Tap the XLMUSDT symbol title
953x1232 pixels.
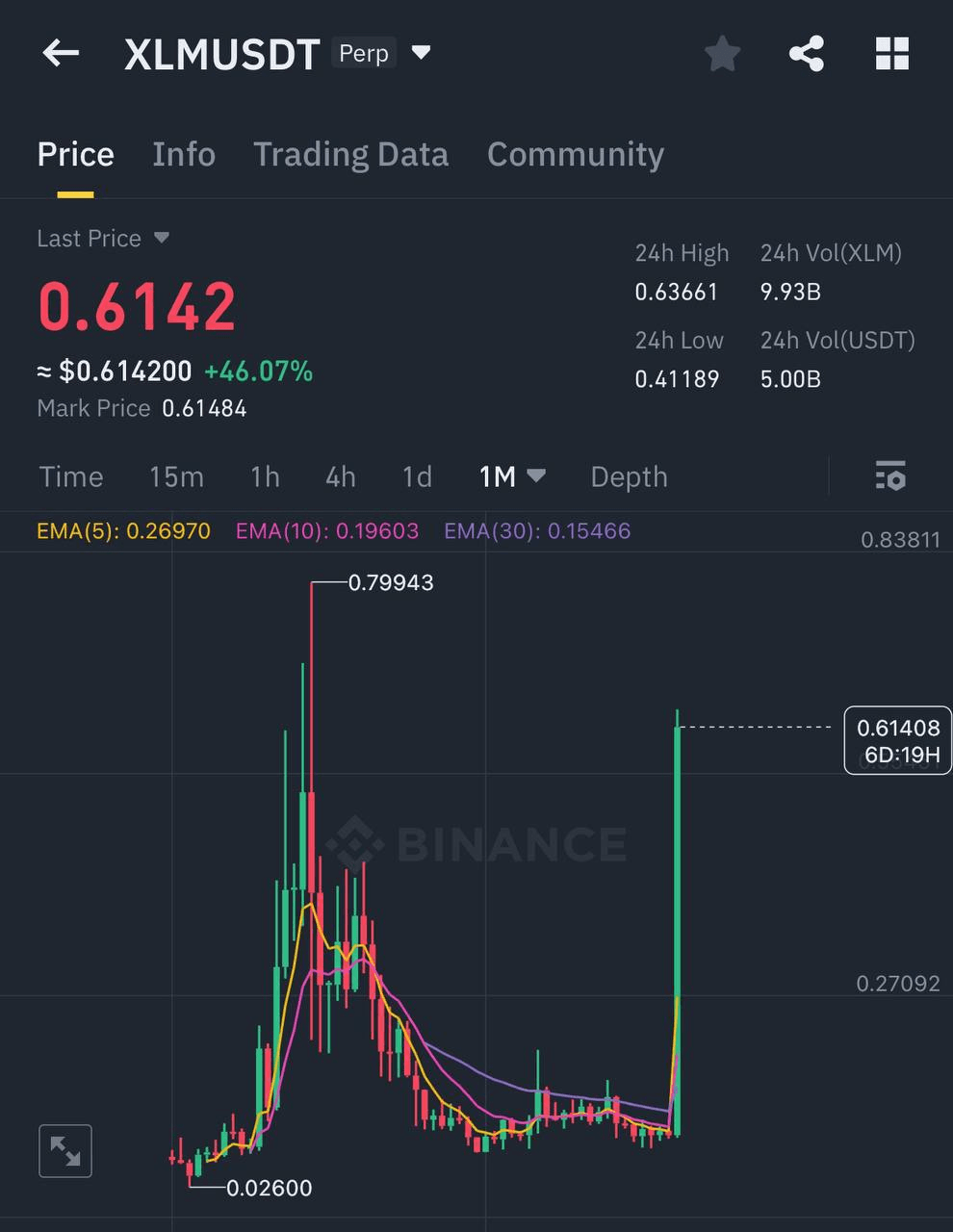(222, 55)
